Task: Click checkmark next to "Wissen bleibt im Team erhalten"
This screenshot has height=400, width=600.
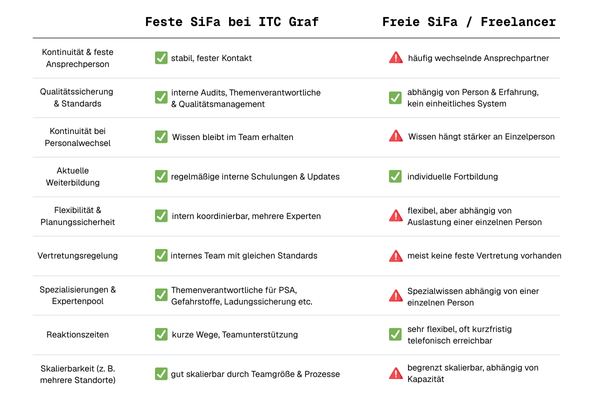Action: (x=161, y=136)
